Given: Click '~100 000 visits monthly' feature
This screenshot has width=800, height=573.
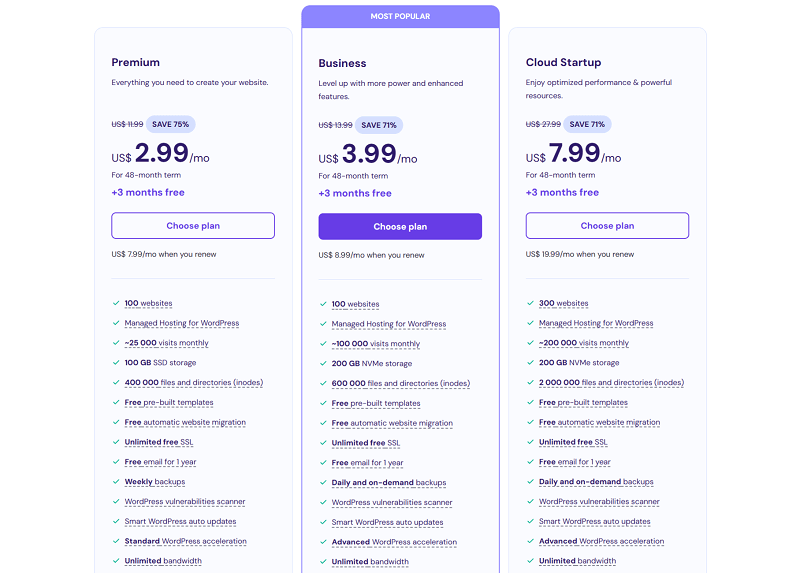Looking at the screenshot, I should click(376, 344).
